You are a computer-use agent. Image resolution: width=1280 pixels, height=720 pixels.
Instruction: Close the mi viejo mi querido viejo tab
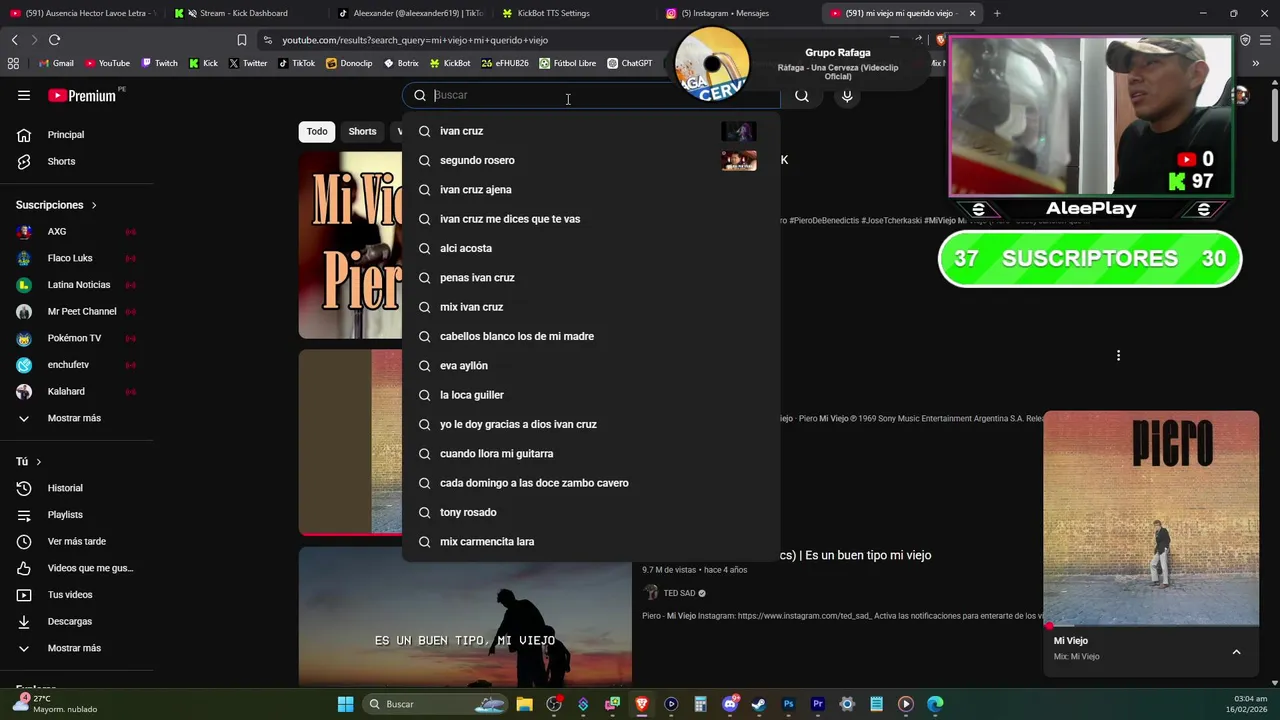(x=972, y=13)
